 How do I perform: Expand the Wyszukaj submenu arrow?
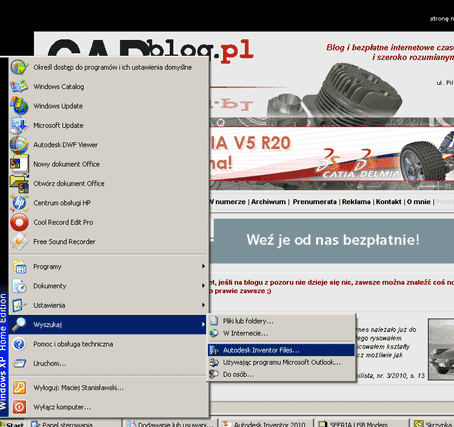(x=203, y=324)
